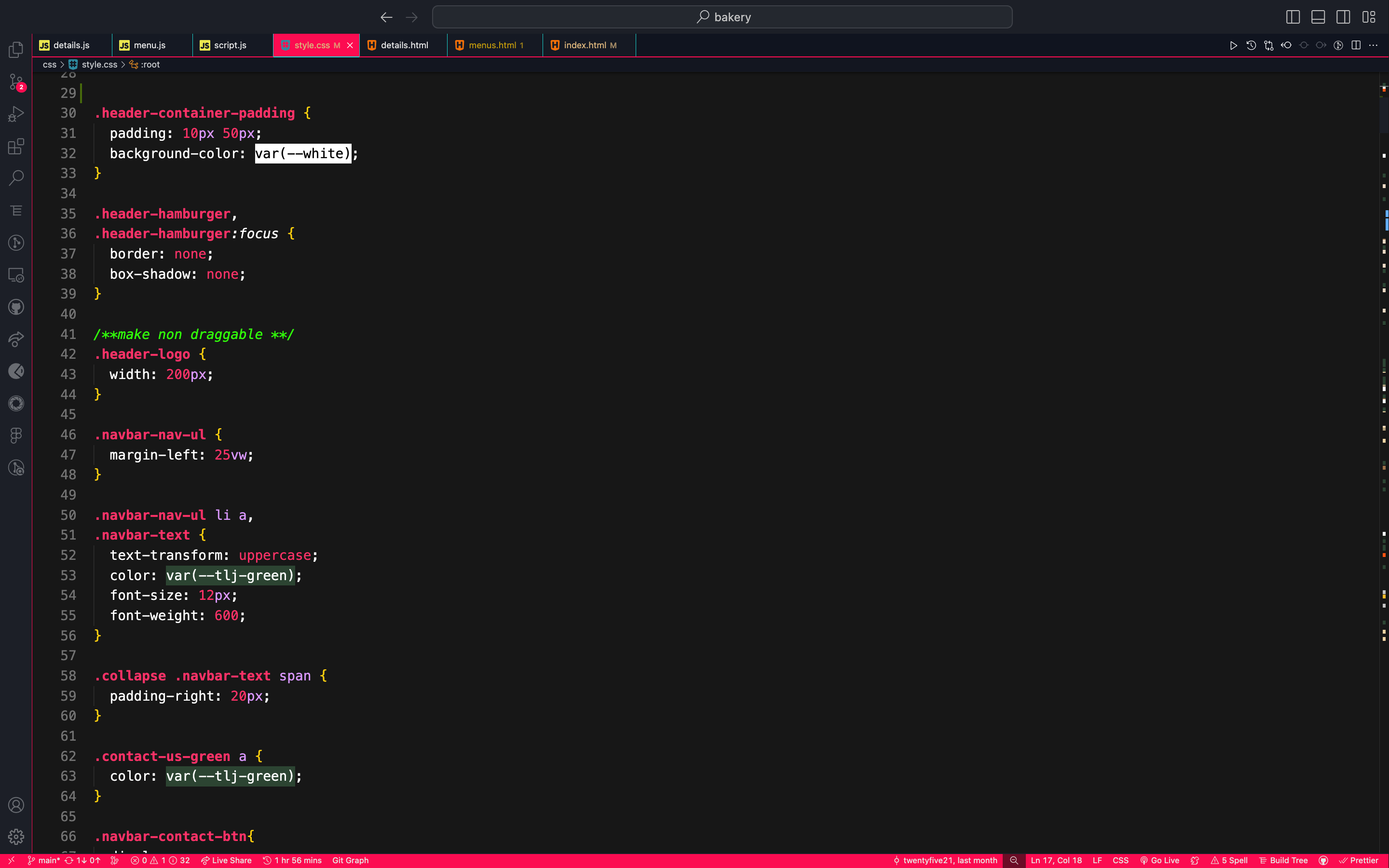This screenshot has width=1389, height=868.
Task: Synchronize changes 1 down 0 up
Action: point(82,861)
